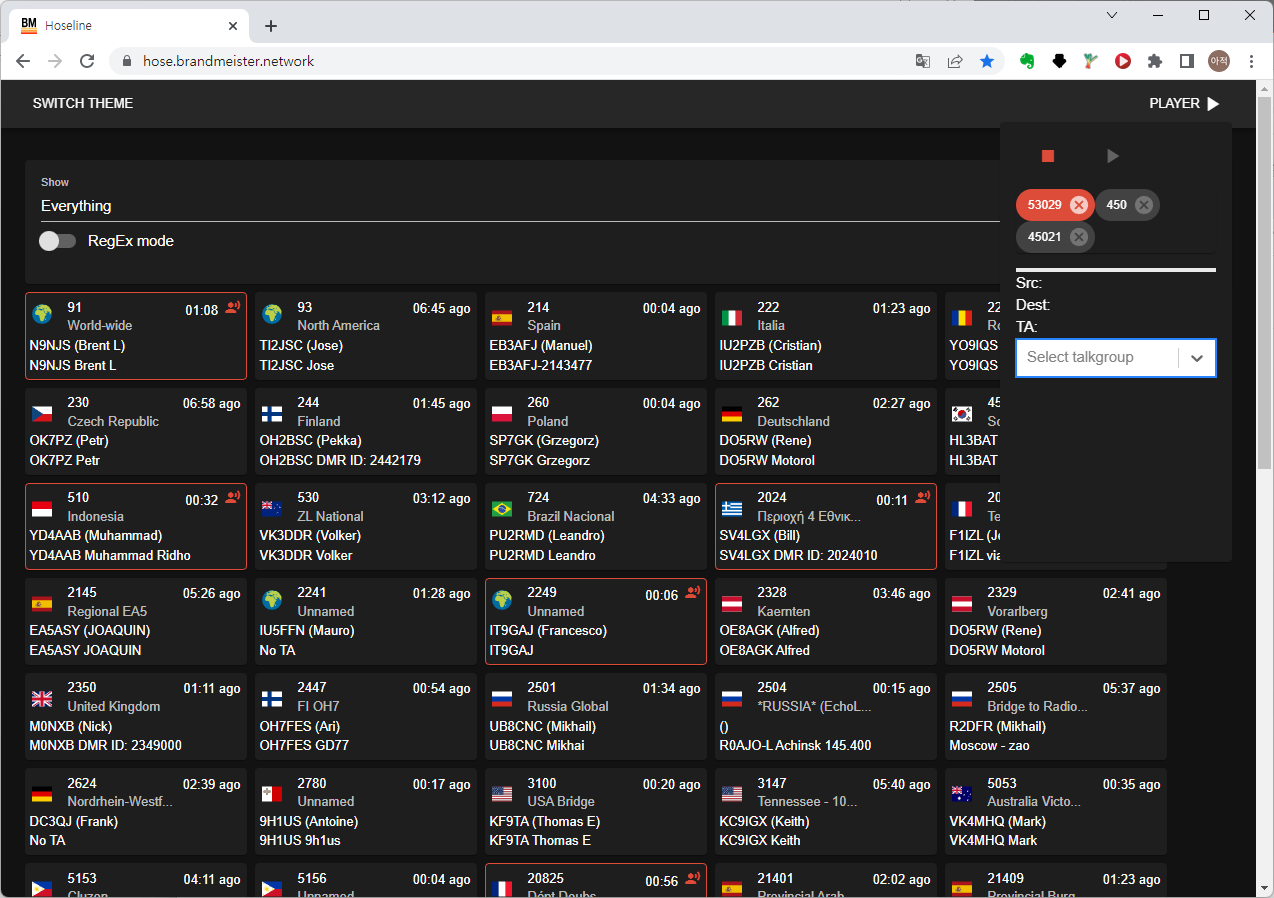1274x898 pixels.
Task: Click UK flag icon on talkgroup 2350
Action: (x=42, y=699)
